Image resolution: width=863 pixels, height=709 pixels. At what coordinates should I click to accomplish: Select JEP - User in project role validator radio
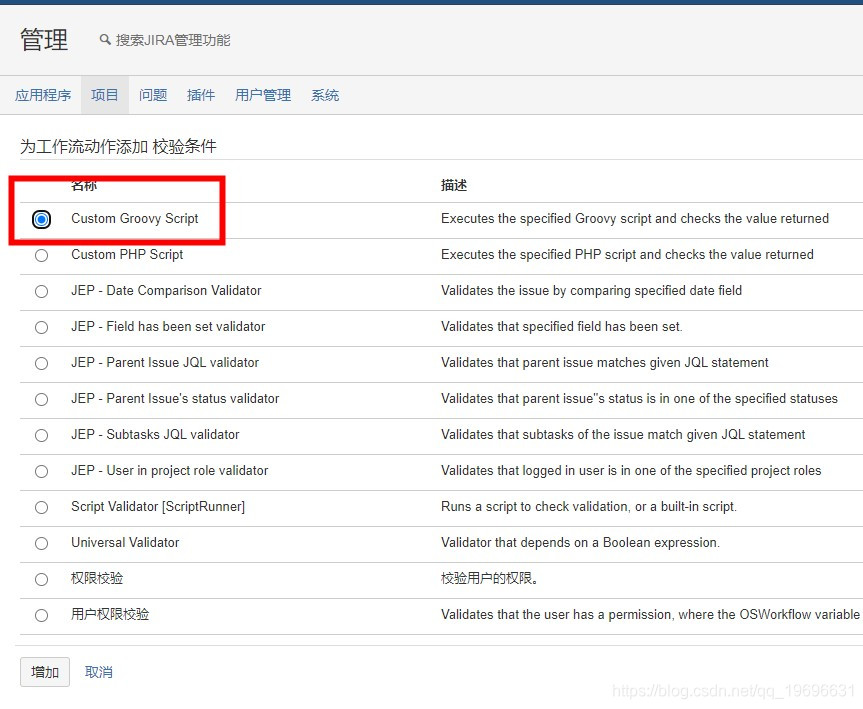tap(41, 471)
